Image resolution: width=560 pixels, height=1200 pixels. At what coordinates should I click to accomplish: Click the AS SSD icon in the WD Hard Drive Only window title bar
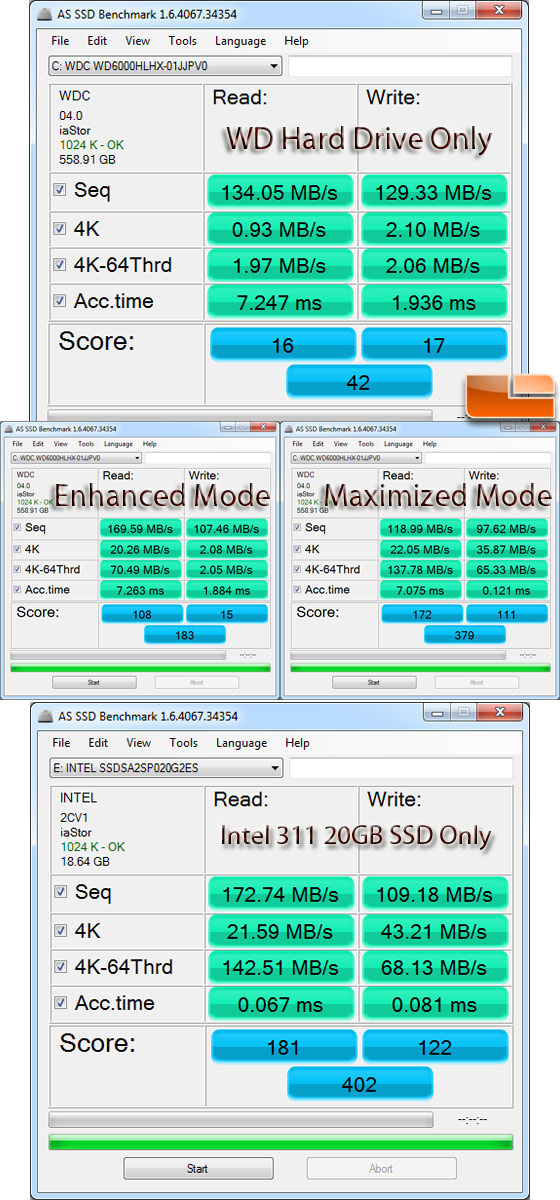[x=47, y=14]
